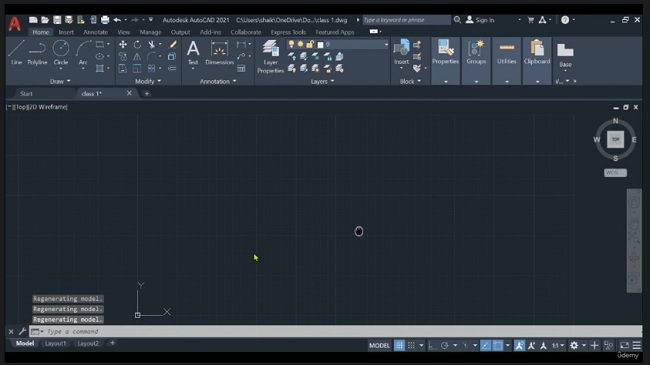The height and width of the screenshot is (365, 650).
Task: Open the Dimension tool
Action: click(219, 53)
